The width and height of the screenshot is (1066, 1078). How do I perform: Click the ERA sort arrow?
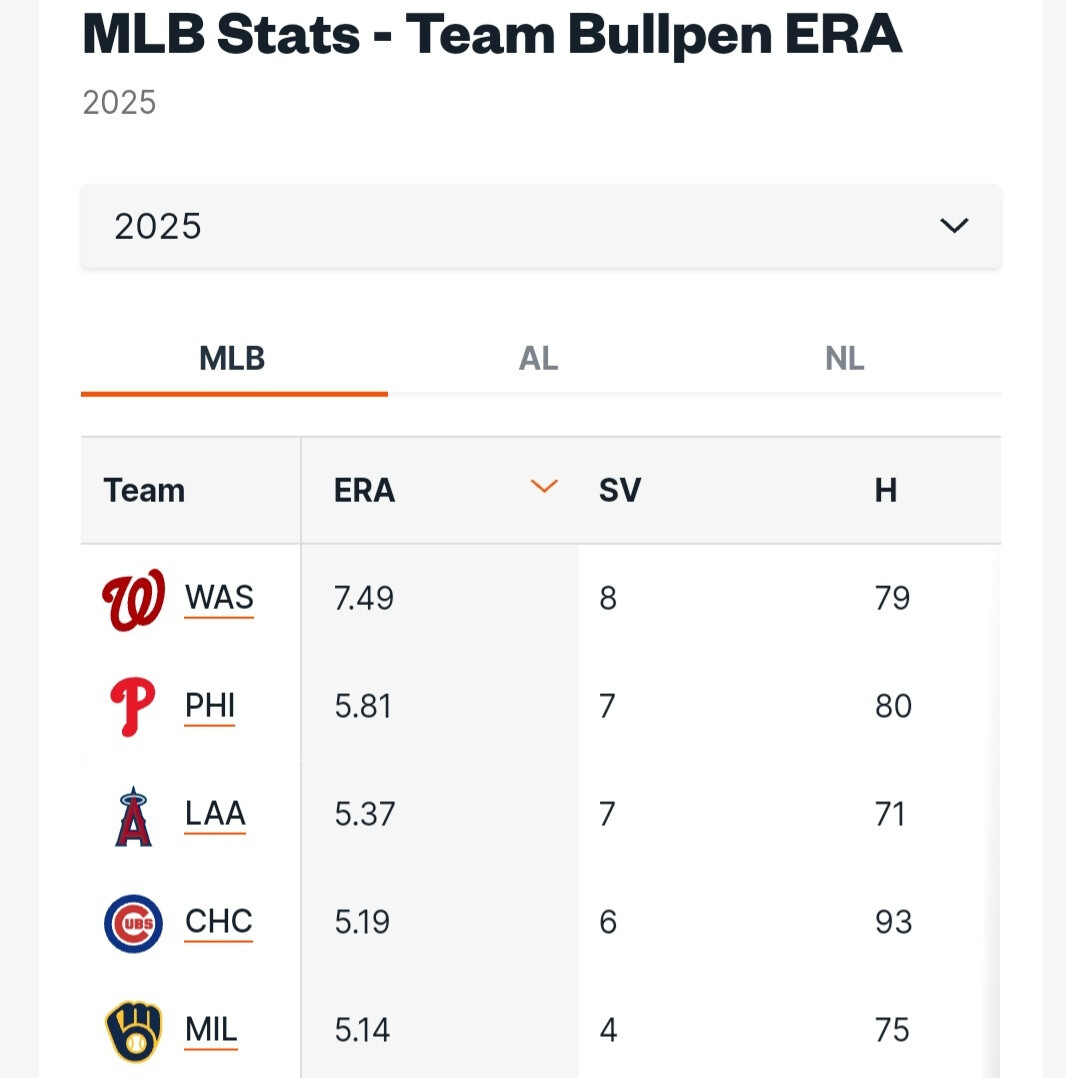(544, 487)
